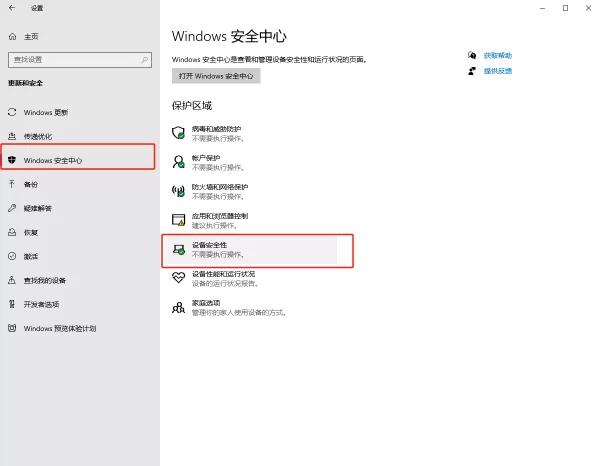The height and width of the screenshot is (466, 600).
Task: Select the 开发者选项 tools icon
Action: (12, 304)
